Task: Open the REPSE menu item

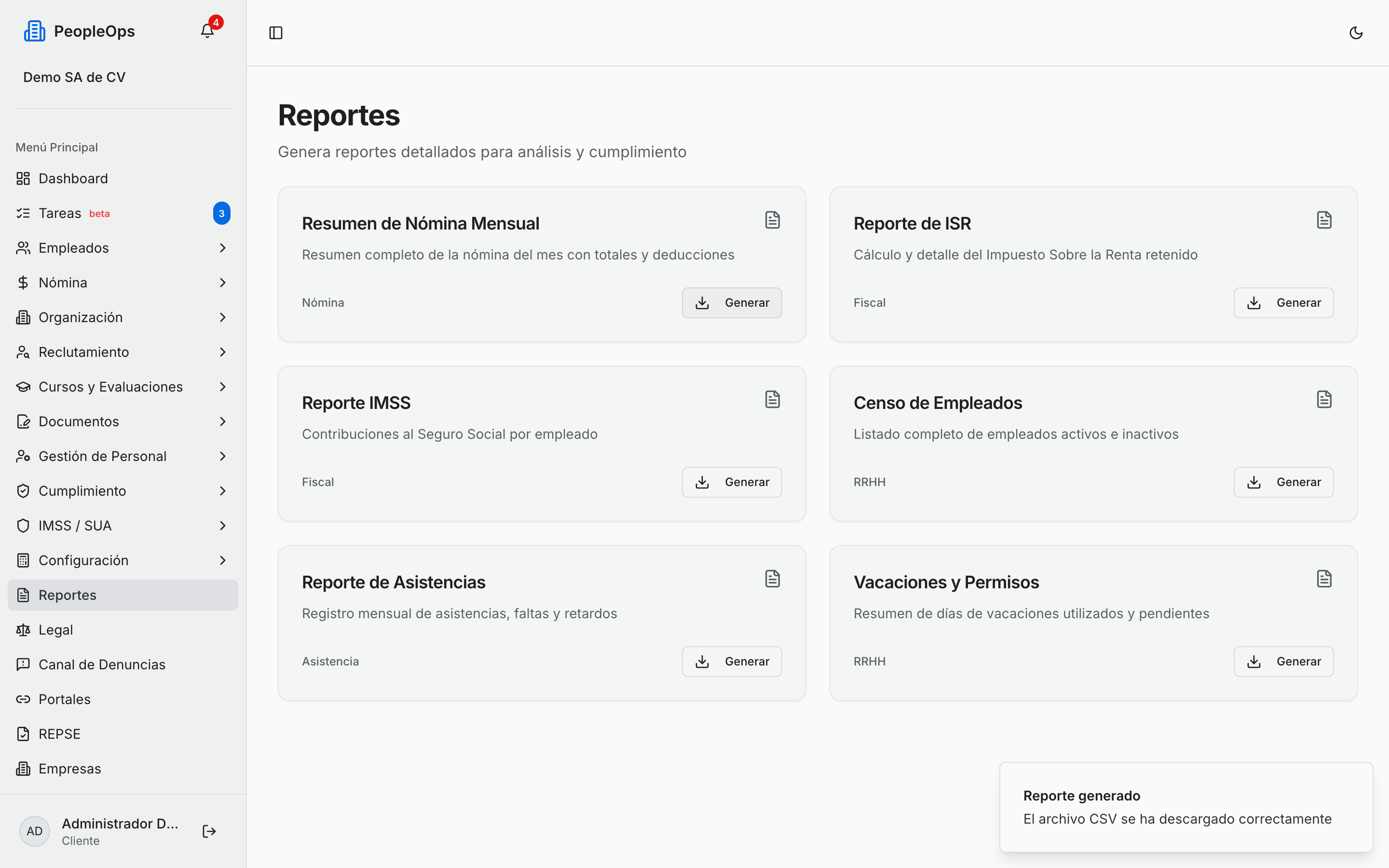Action: 123,733
